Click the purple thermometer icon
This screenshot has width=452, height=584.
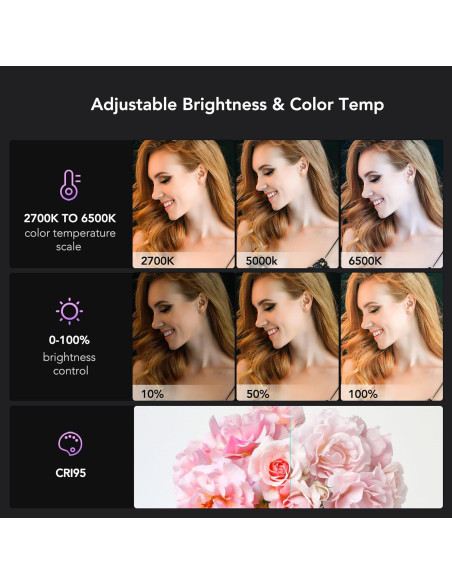pyautogui.click(x=70, y=185)
